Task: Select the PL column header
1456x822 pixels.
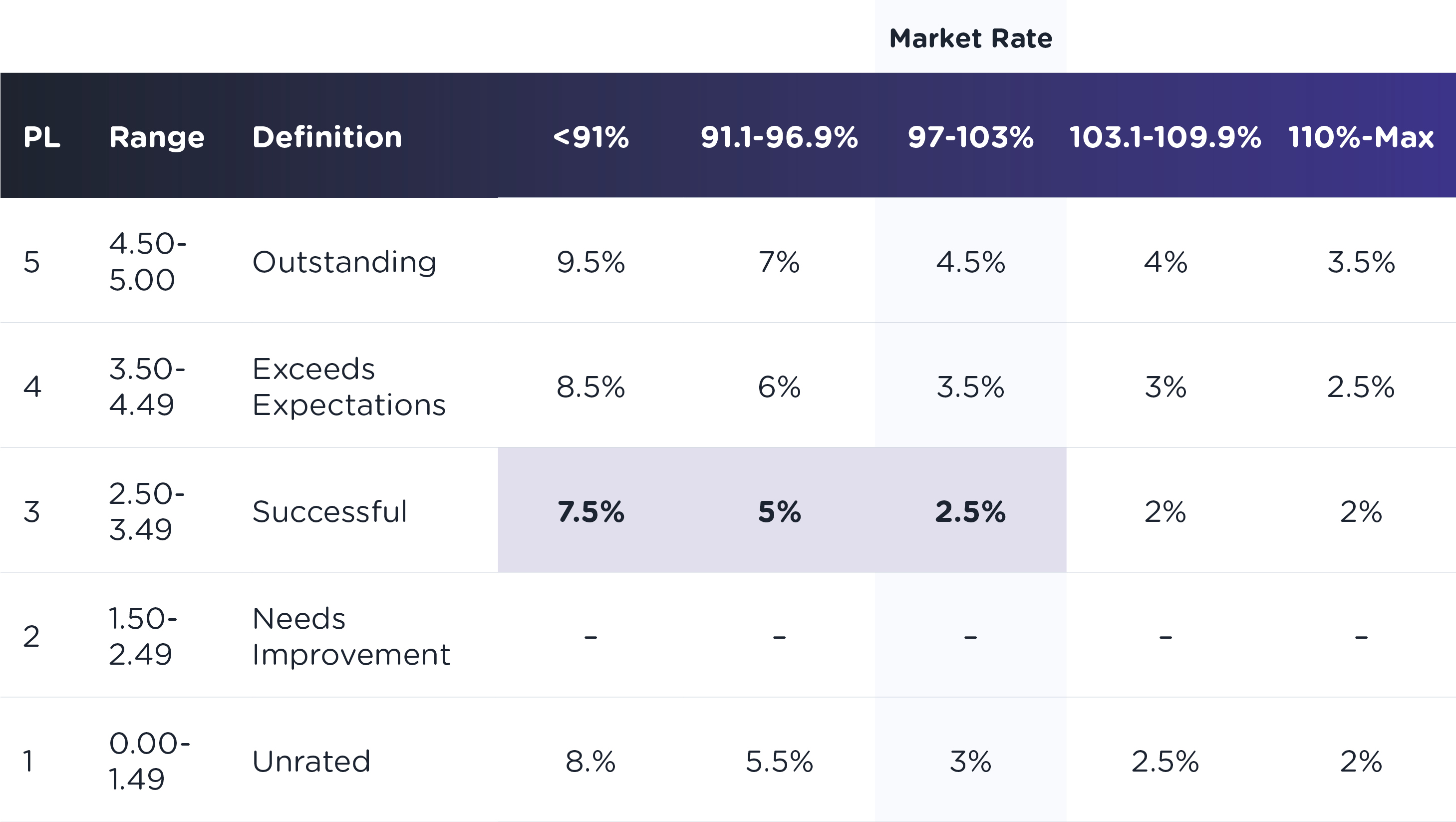Action: pos(42,137)
